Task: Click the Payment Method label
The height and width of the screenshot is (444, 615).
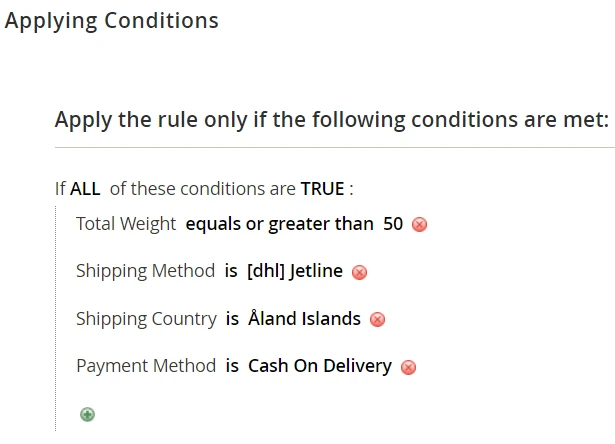Action: coord(146,366)
